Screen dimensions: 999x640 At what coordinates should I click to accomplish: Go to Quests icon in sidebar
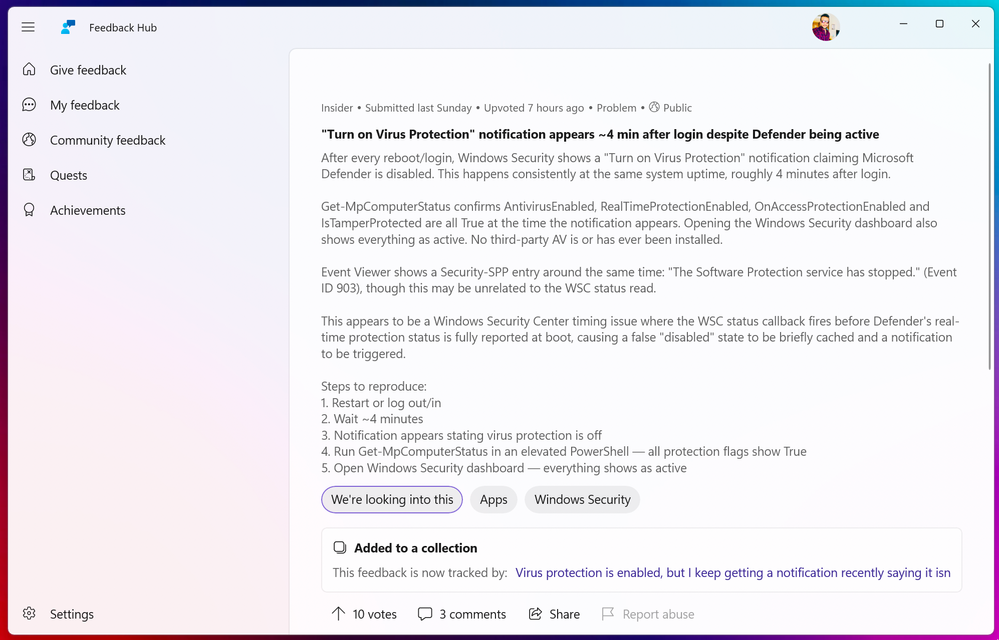[29, 174]
